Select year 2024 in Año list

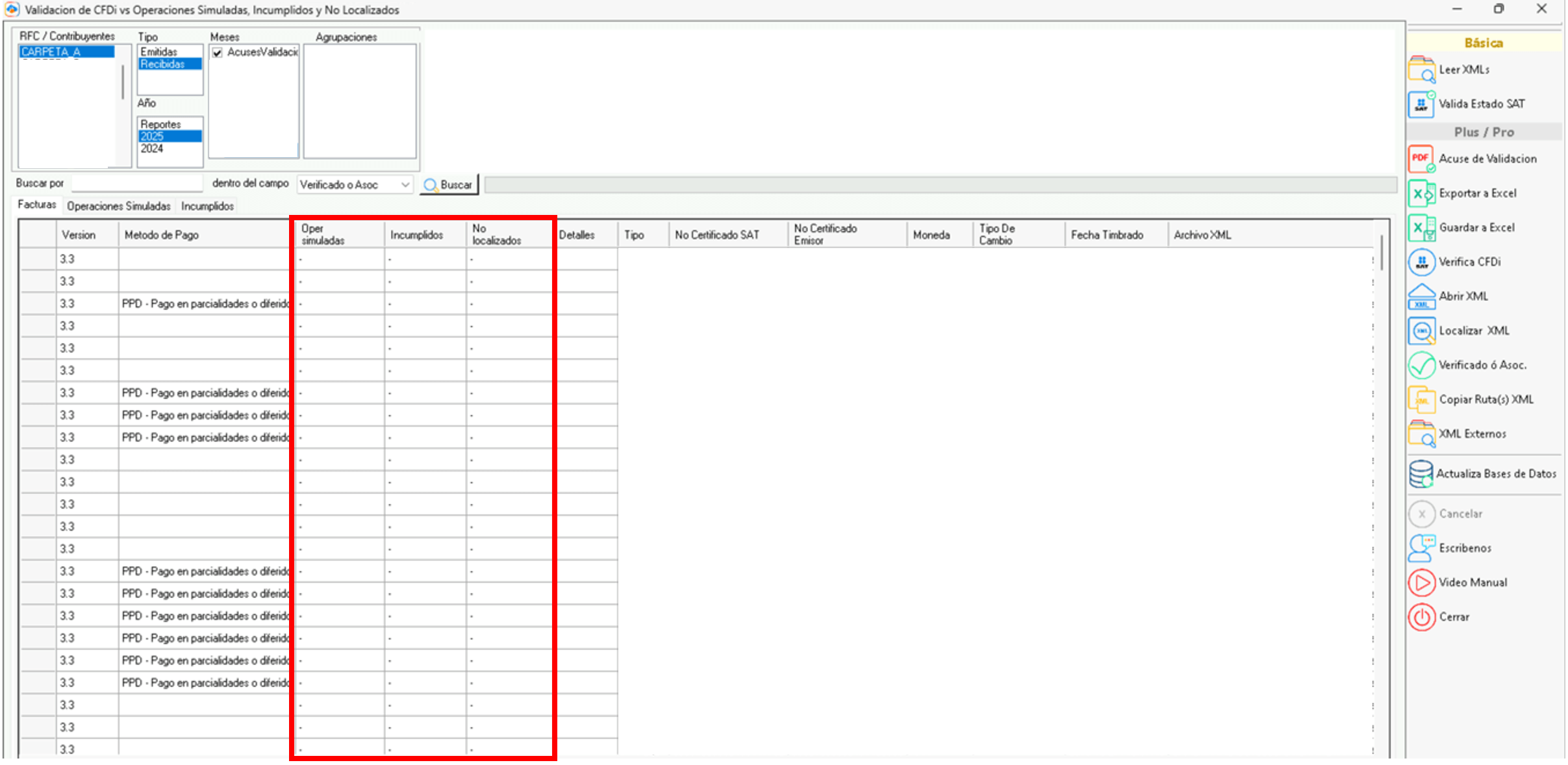152,149
